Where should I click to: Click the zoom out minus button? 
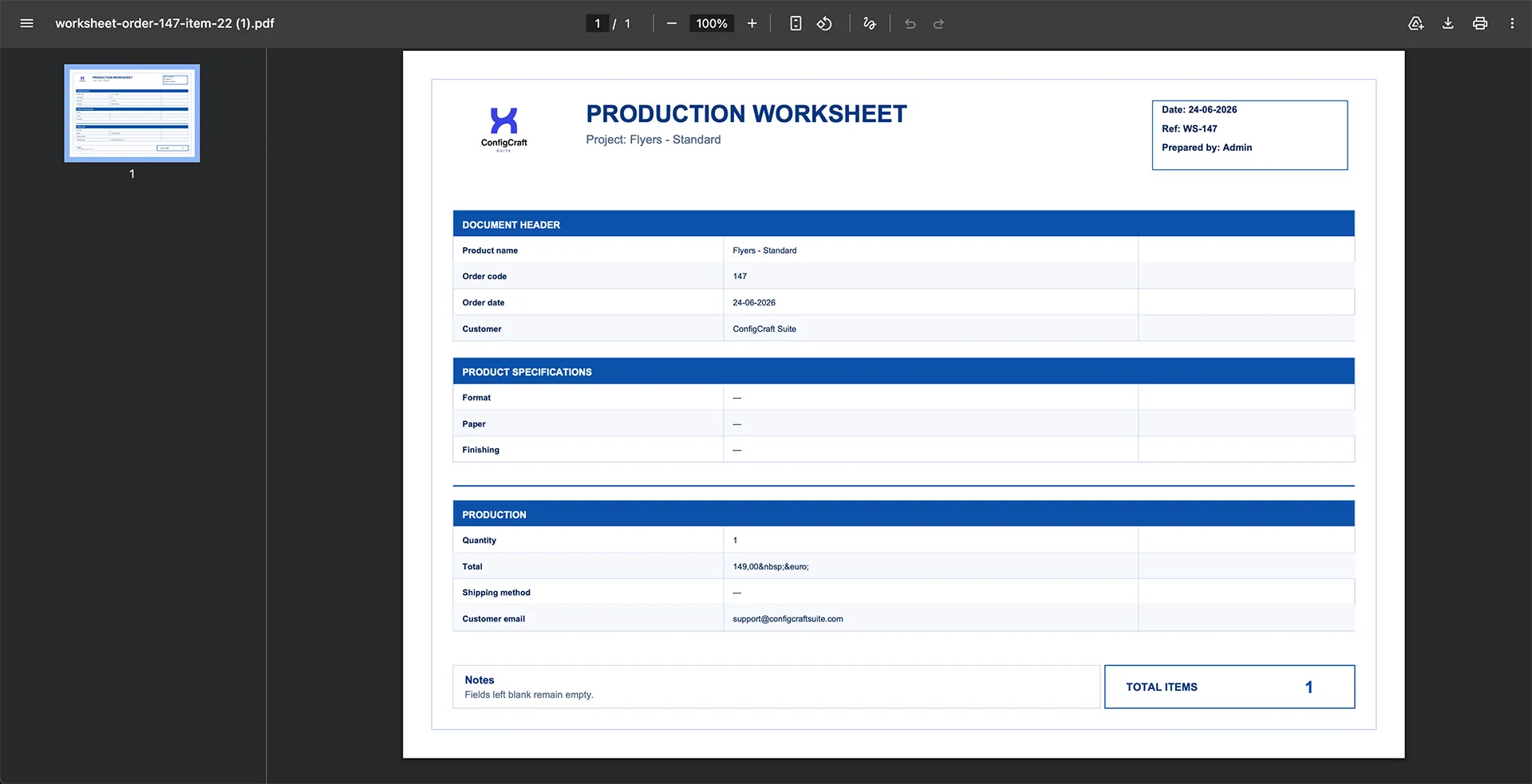click(x=672, y=23)
